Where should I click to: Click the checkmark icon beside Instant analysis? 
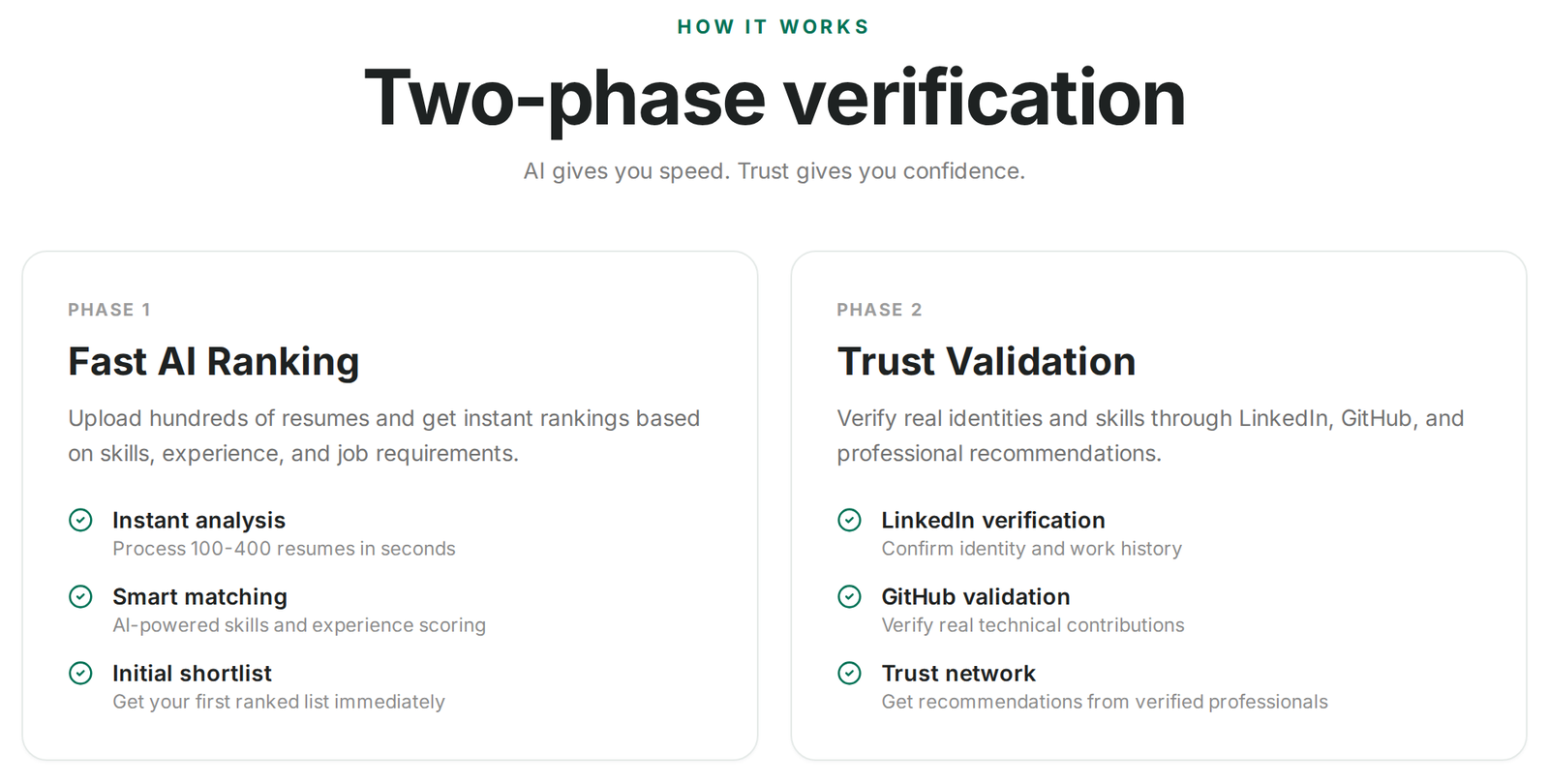(80, 521)
